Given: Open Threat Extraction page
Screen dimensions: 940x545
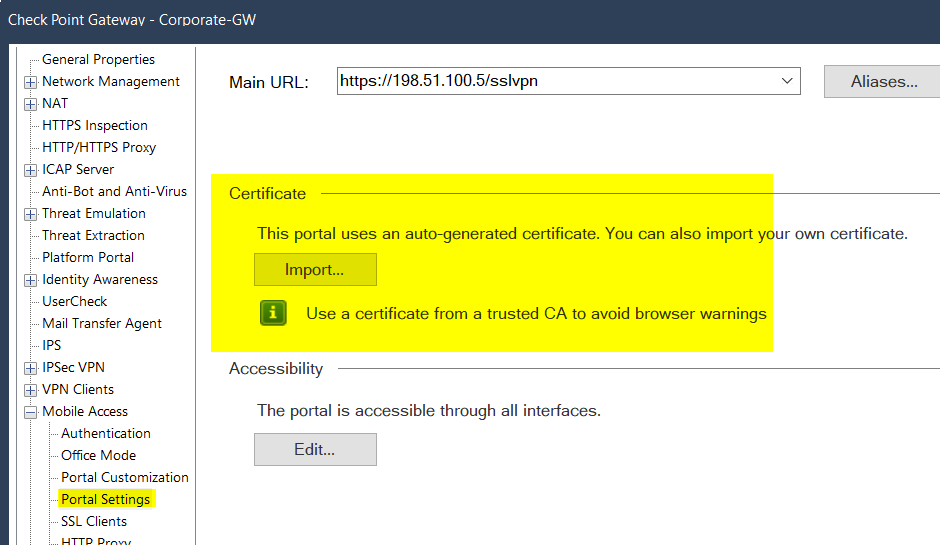Looking at the screenshot, I should [x=94, y=236].
